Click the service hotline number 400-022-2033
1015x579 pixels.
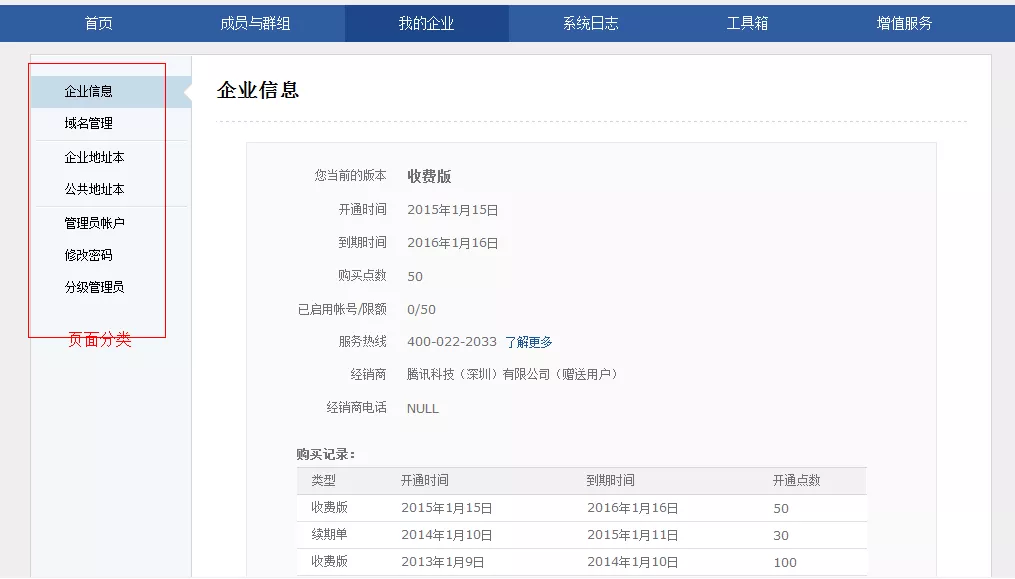(x=451, y=342)
